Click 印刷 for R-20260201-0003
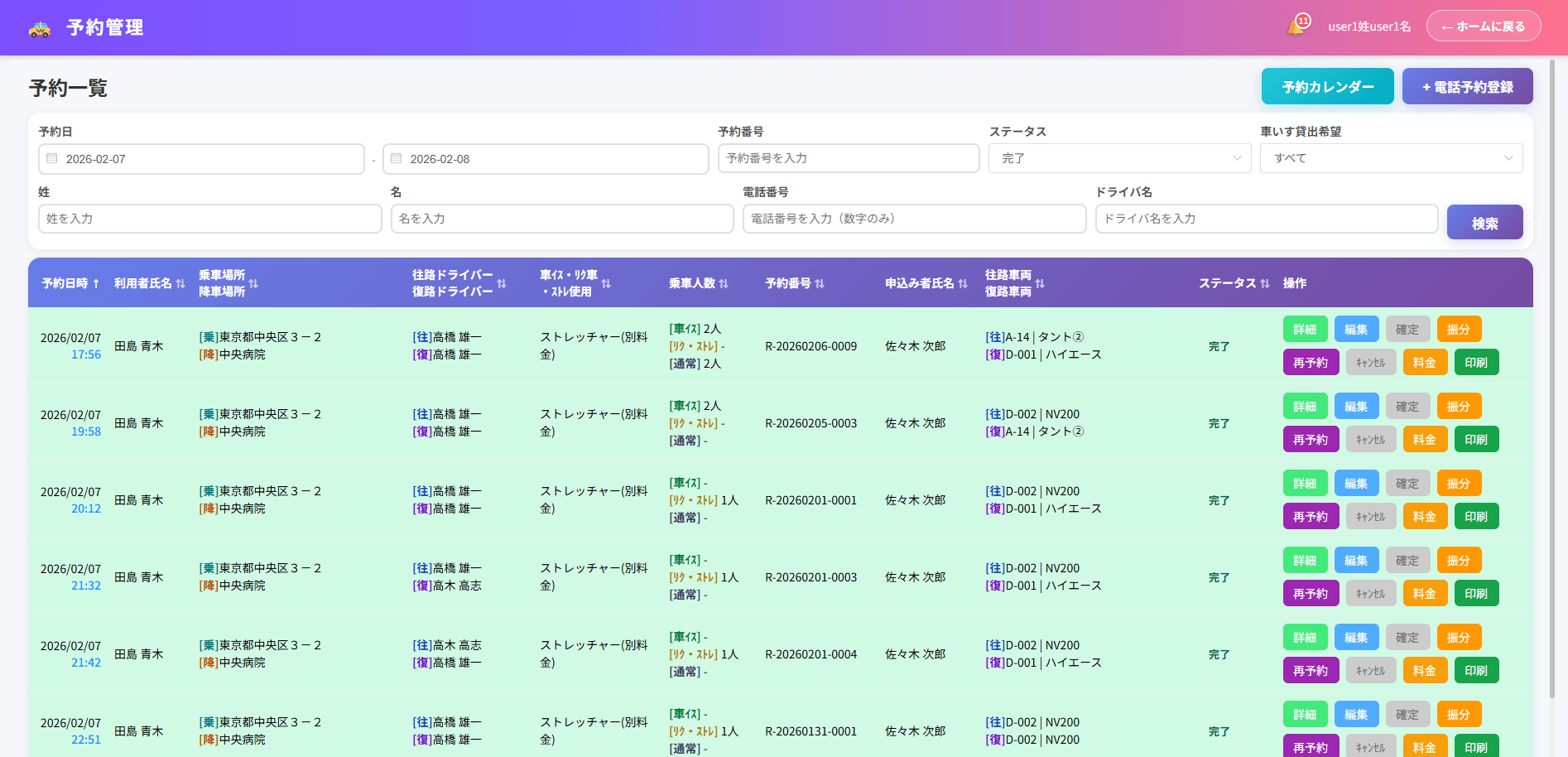1568x757 pixels. tap(1477, 593)
